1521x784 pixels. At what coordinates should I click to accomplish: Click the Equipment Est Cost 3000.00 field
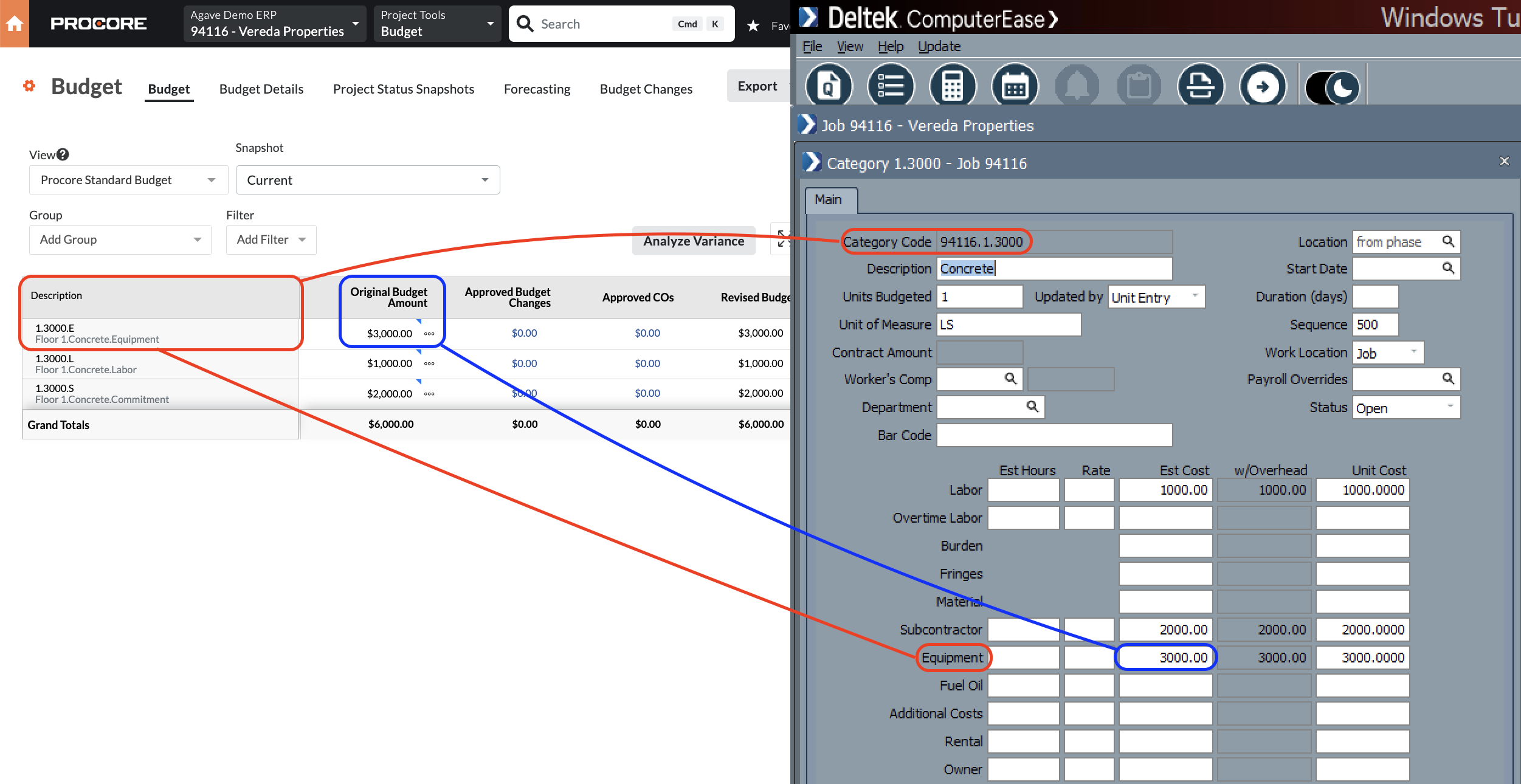point(1166,658)
